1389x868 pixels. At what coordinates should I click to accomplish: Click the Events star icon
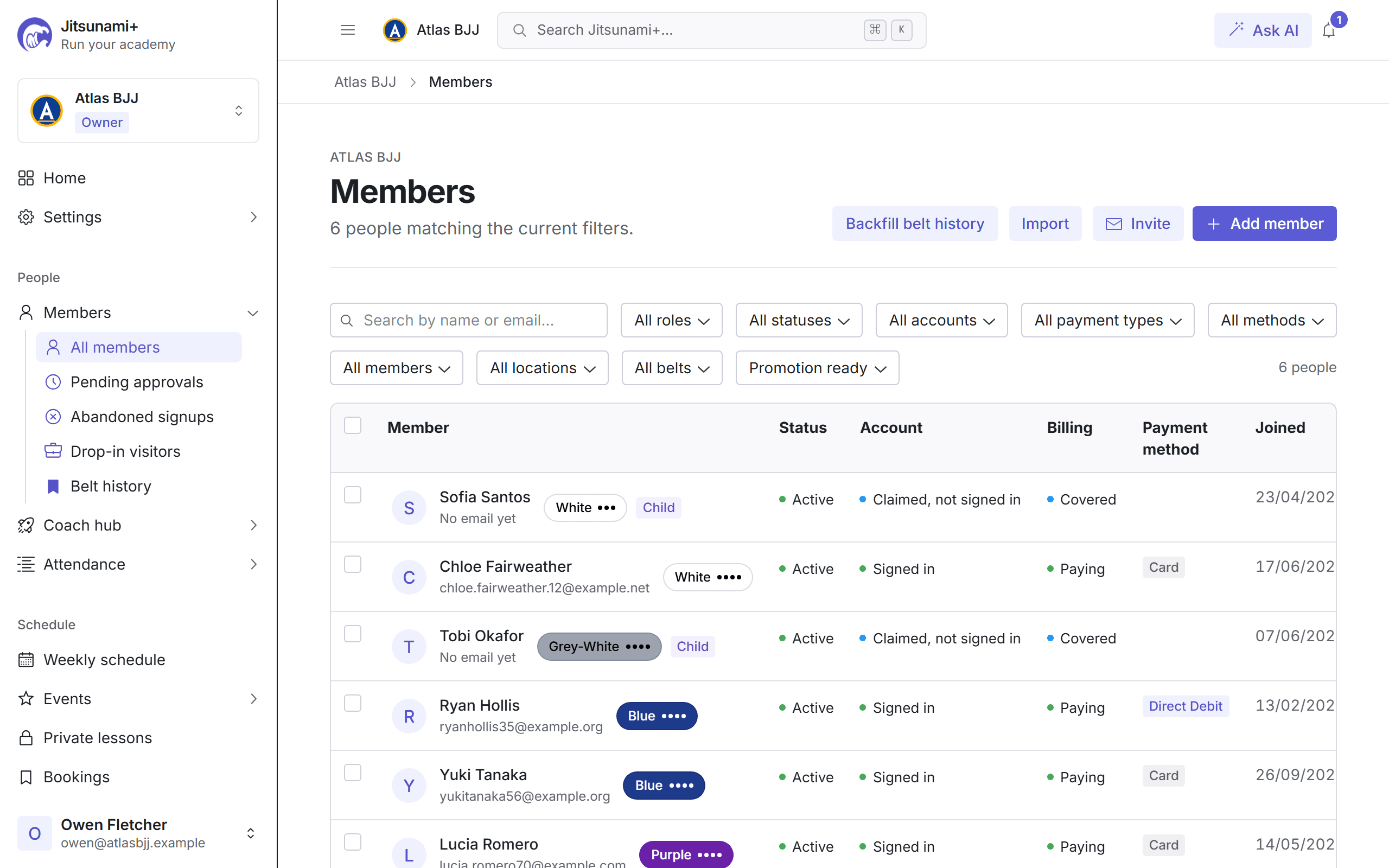coord(26,699)
